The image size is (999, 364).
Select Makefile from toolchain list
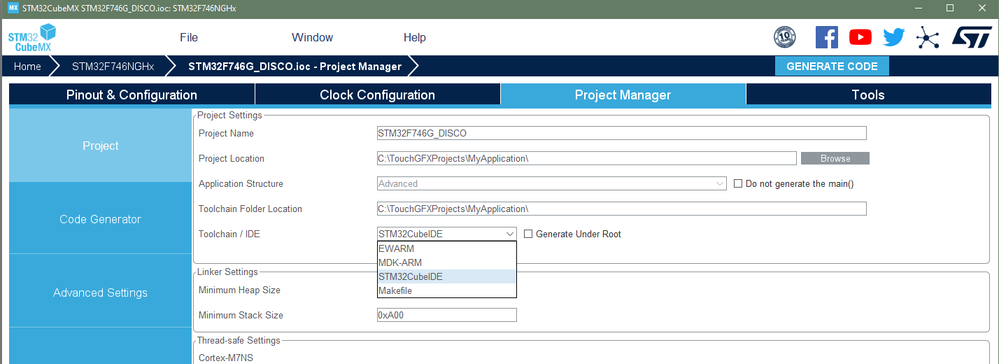447,291
